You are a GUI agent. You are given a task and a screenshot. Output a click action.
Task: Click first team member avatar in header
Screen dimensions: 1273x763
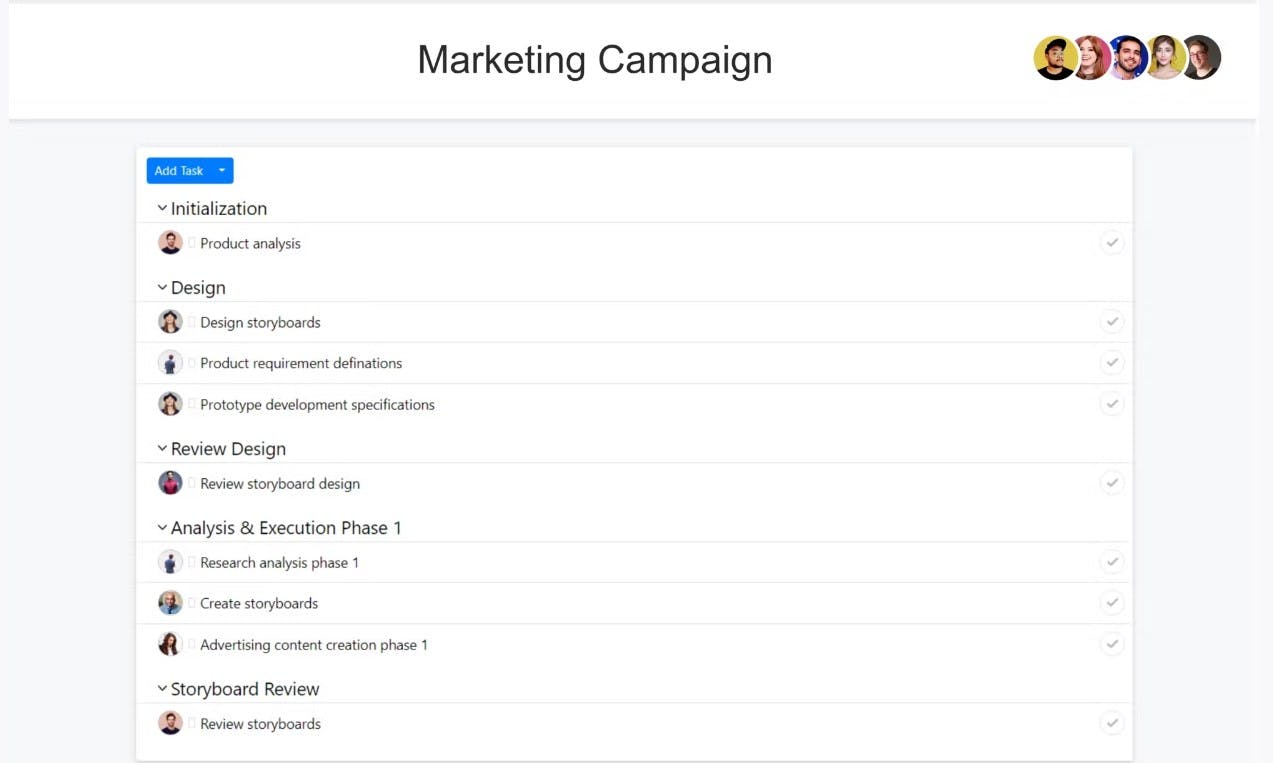coord(1054,59)
